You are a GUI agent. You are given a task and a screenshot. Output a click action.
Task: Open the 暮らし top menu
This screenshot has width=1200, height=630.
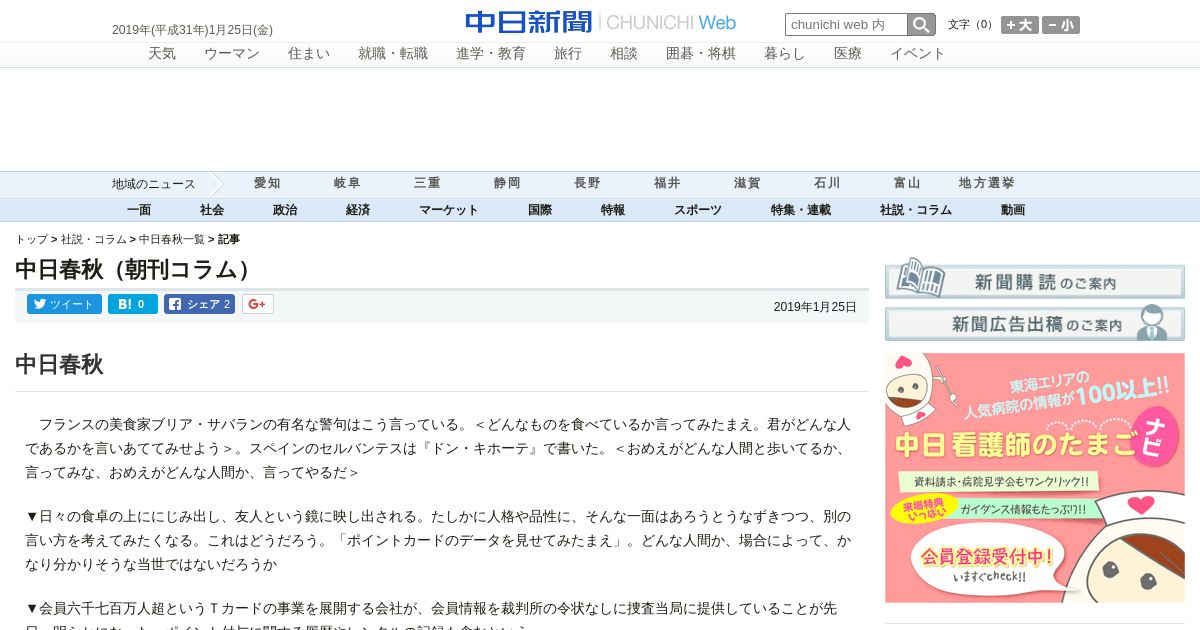(785, 54)
